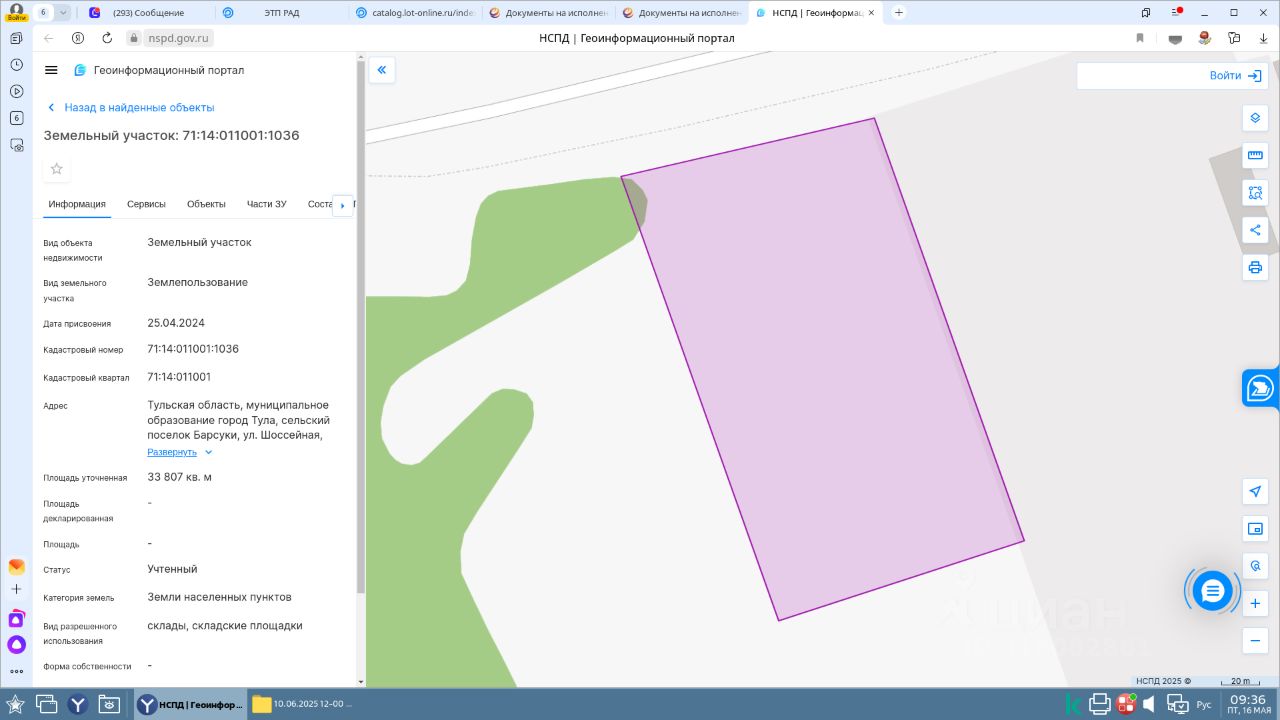Image resolution: width=1280 pixels, height=720 pixels.
Task: Switch to the Сервисы tab
Action: pos(146,204)
